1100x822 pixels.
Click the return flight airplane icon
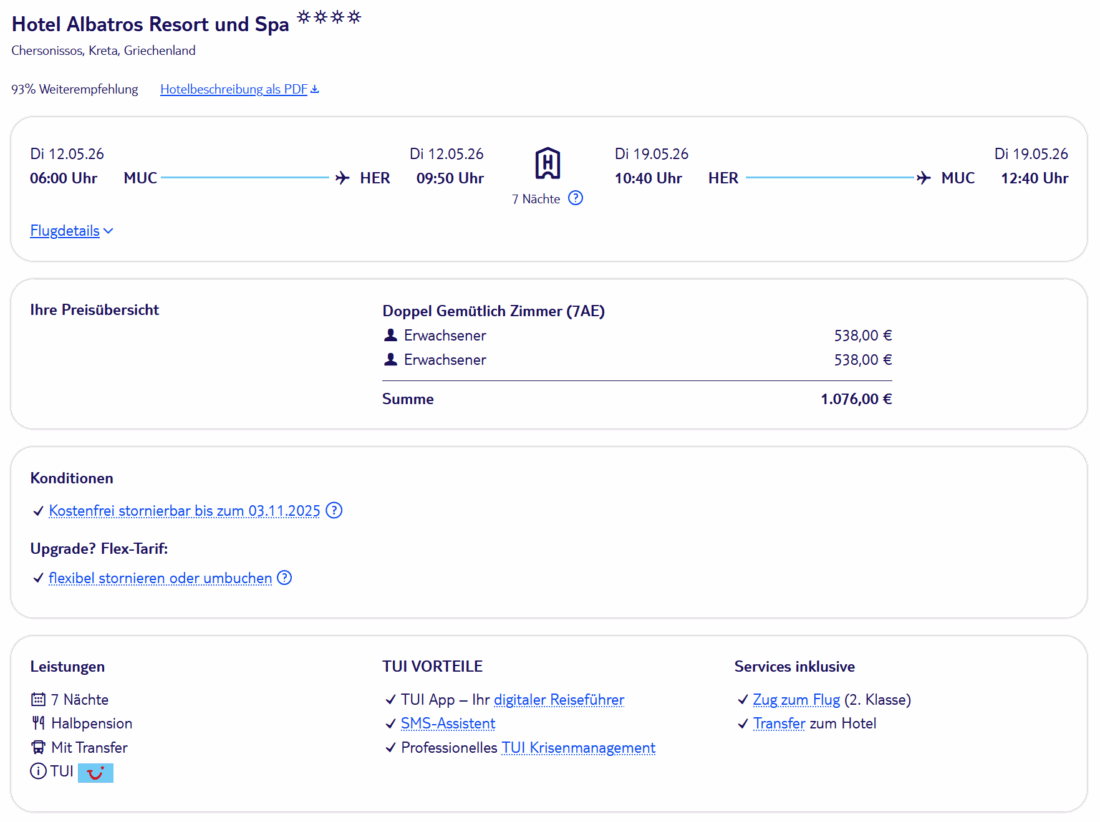click(x=923, y=178)
